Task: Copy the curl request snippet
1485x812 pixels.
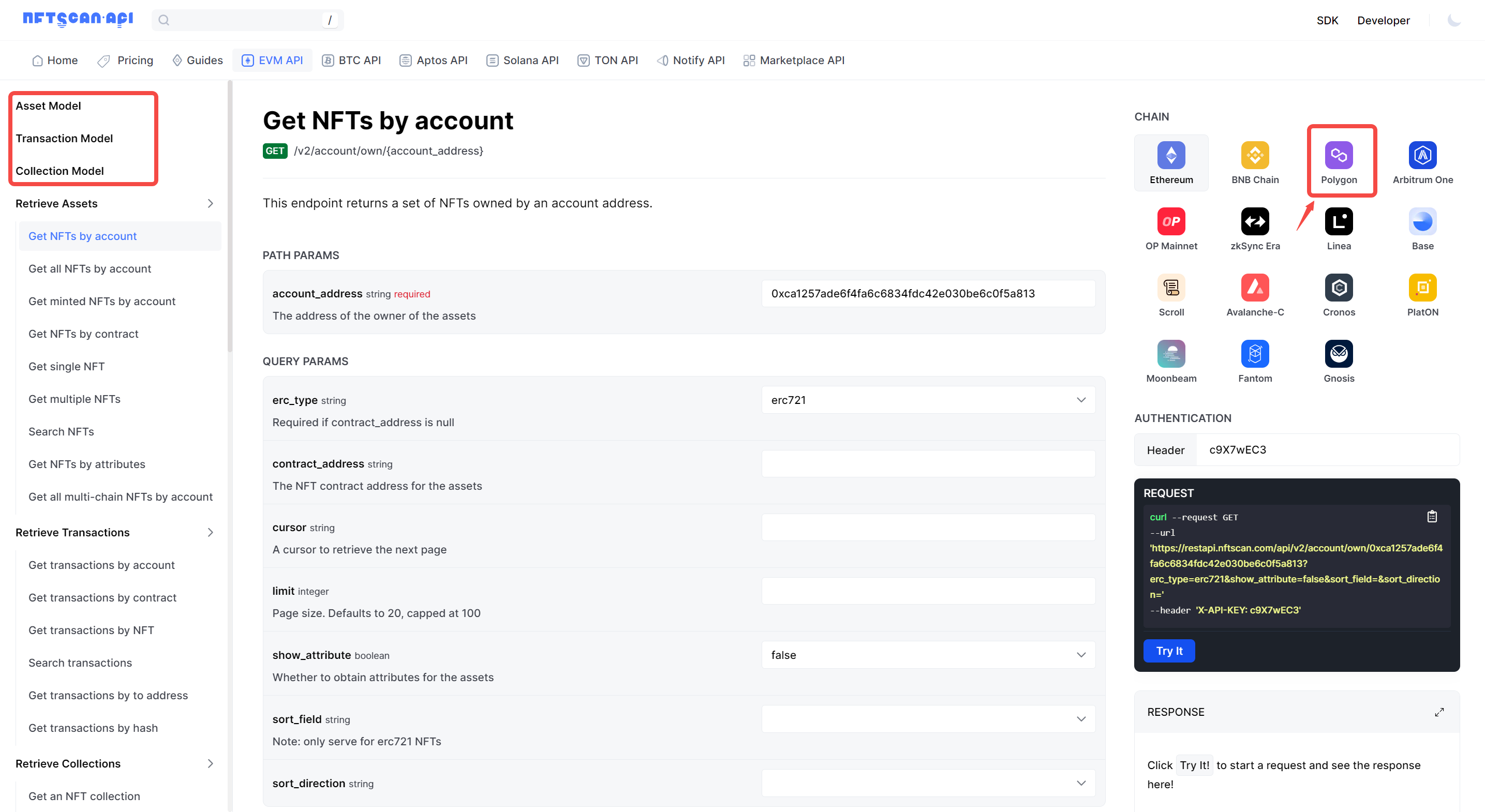Action: (1432, 516)
